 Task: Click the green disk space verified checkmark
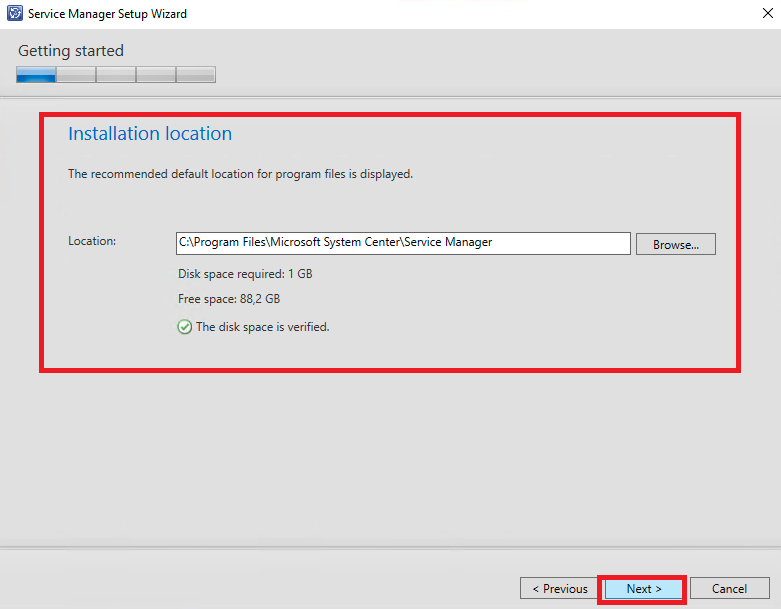click(185, 327)
